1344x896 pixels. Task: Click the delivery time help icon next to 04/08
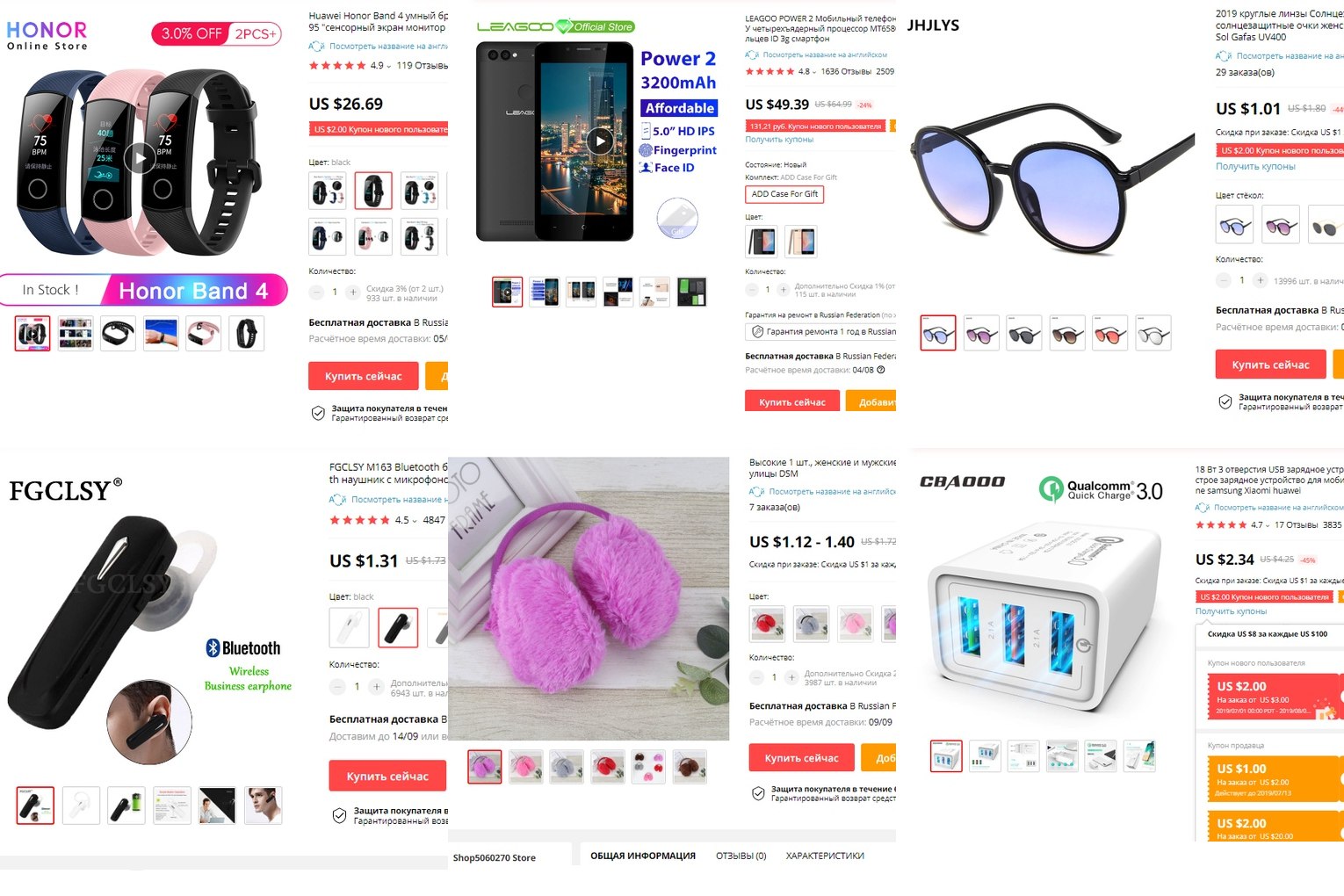coord(881,370)
